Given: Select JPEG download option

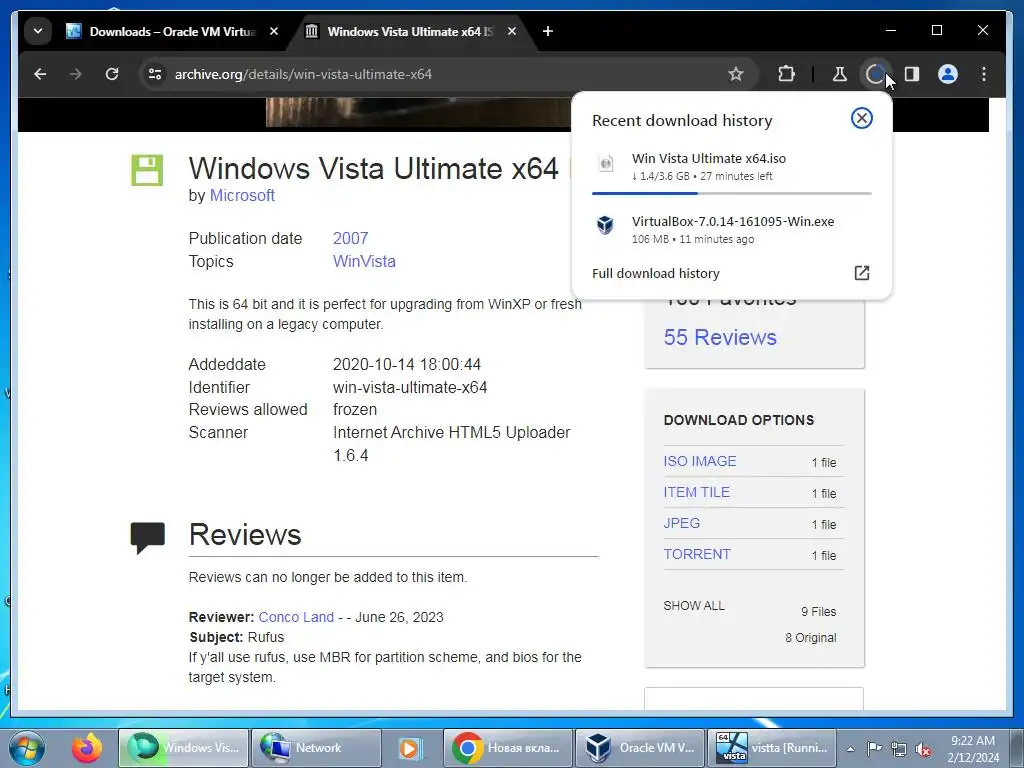Looking at the screenshot, I should (681, 523).
